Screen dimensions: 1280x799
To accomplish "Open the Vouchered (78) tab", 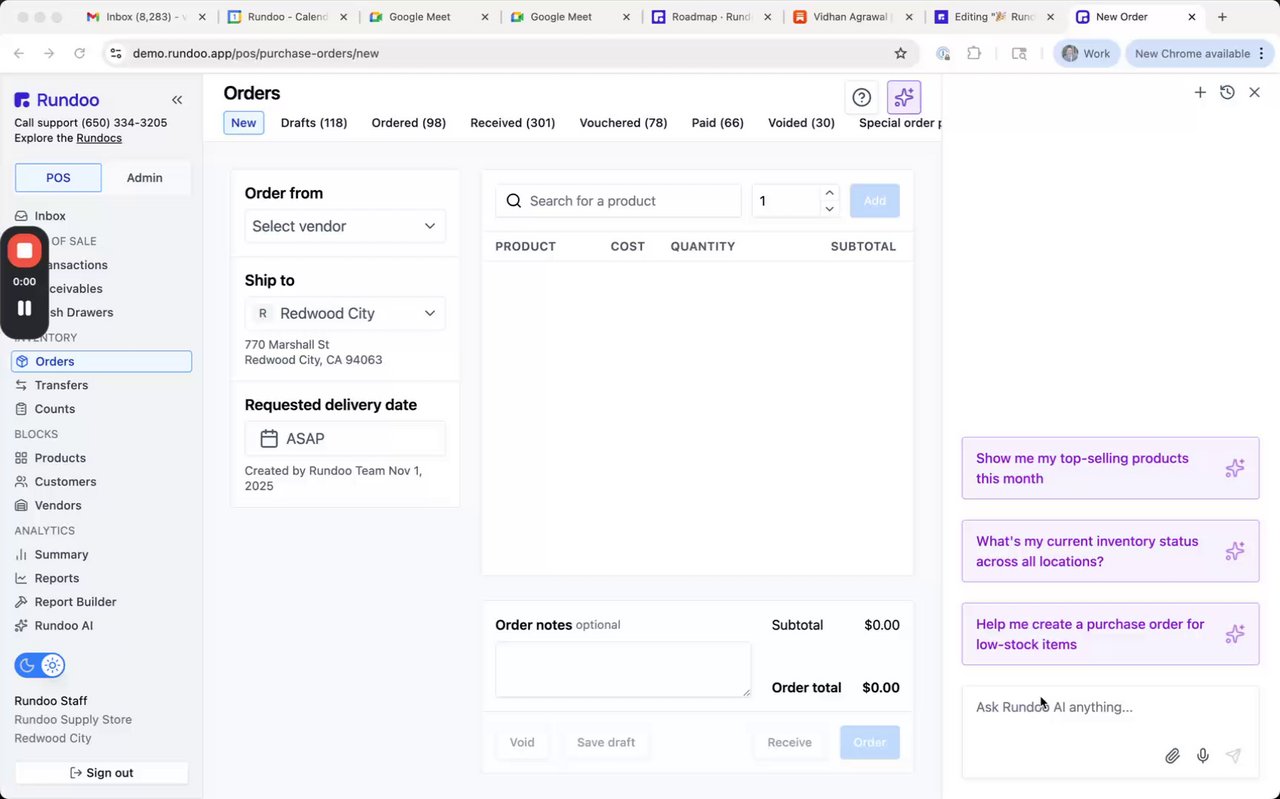I will click(x=623, y=123).
